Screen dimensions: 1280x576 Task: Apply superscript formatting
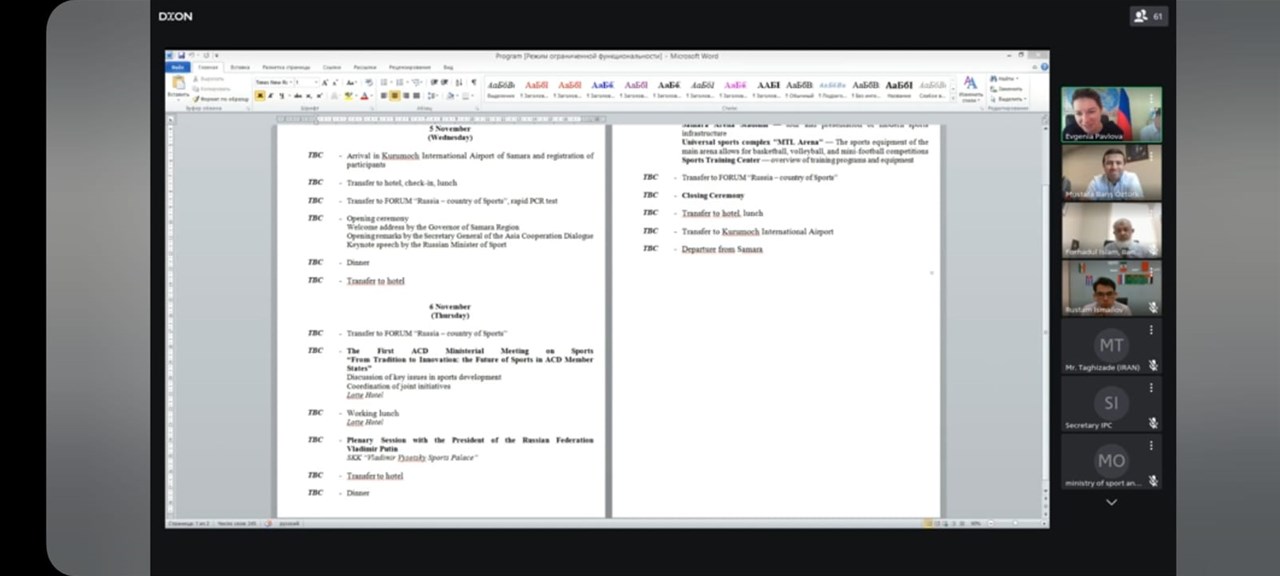pos(319,96)
